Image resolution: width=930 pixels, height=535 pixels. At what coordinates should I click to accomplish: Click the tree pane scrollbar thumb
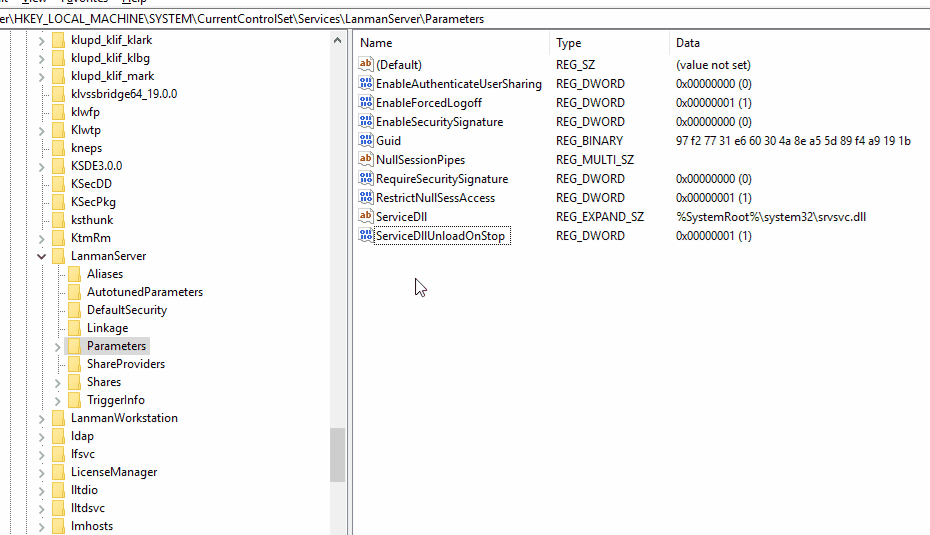tap(337, 455)
